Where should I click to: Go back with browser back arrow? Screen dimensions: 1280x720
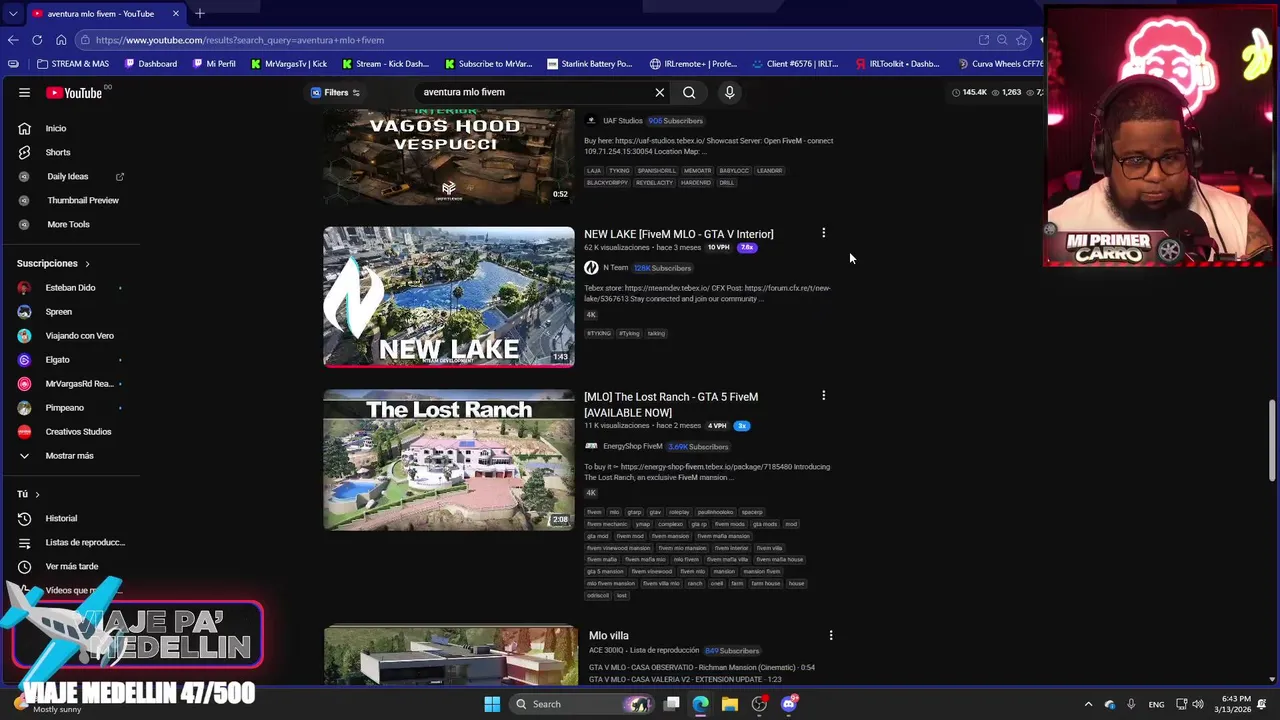point(12,40)
